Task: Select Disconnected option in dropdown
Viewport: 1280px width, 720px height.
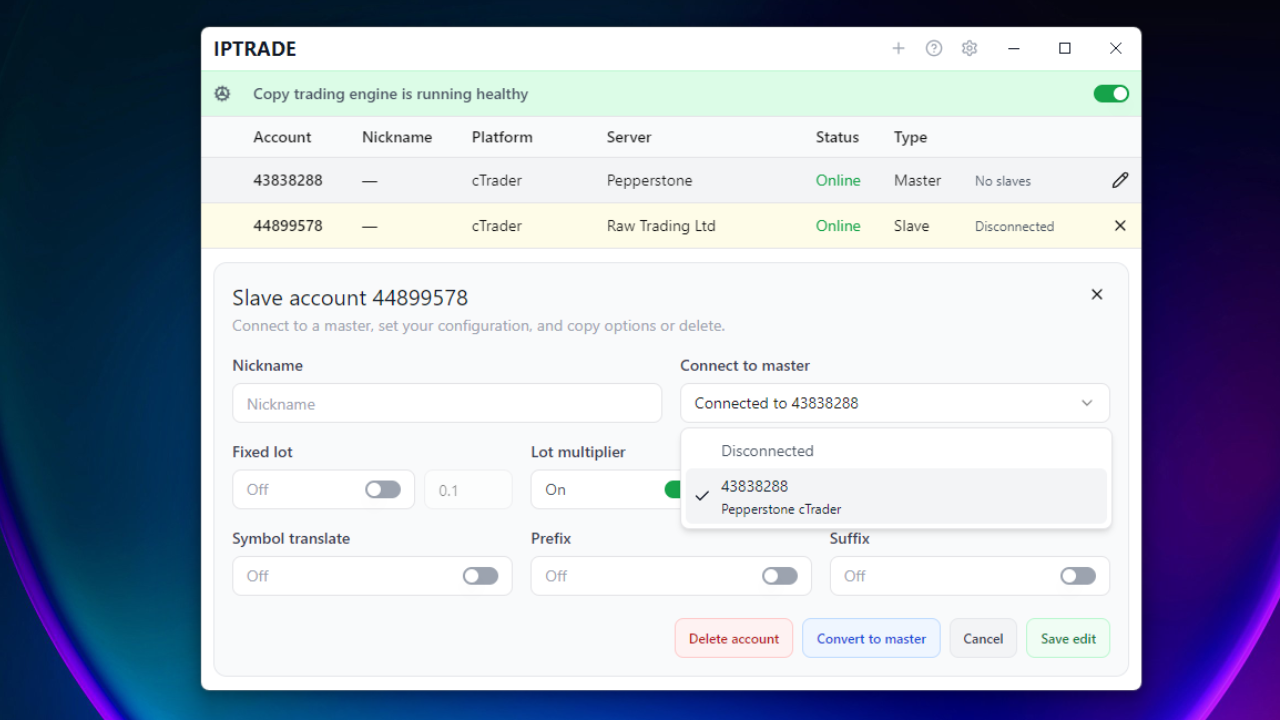Action: (x=768, y=451)
